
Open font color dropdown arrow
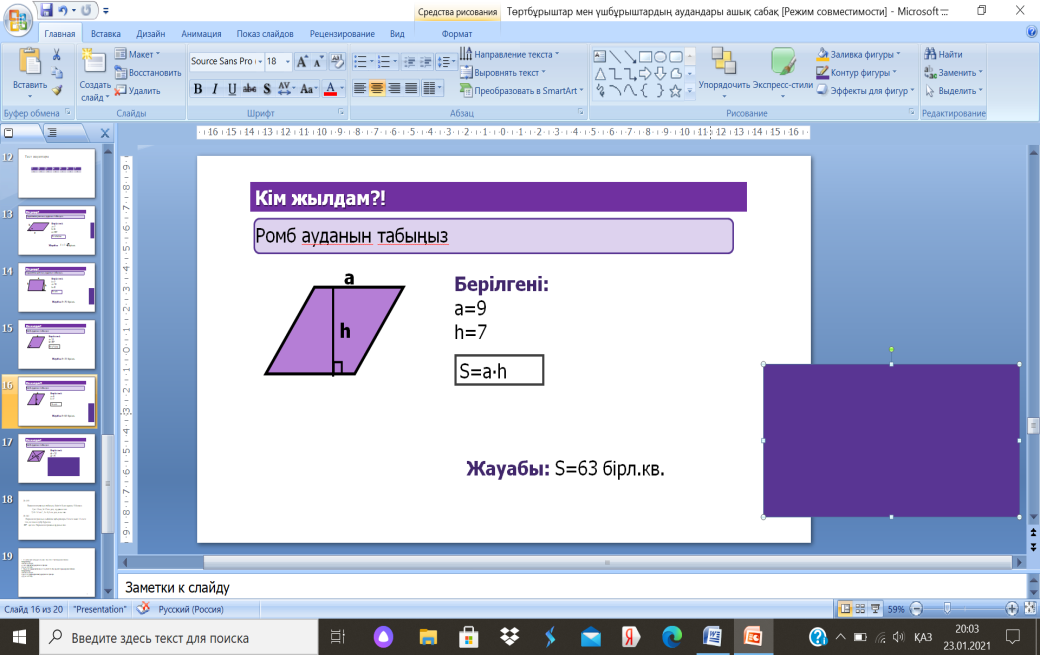point(342,89)
